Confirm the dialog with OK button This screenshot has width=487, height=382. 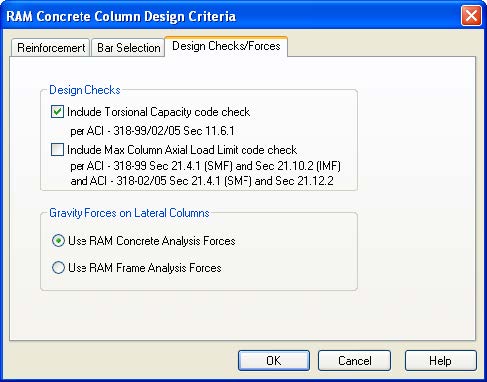click(274, 361)
